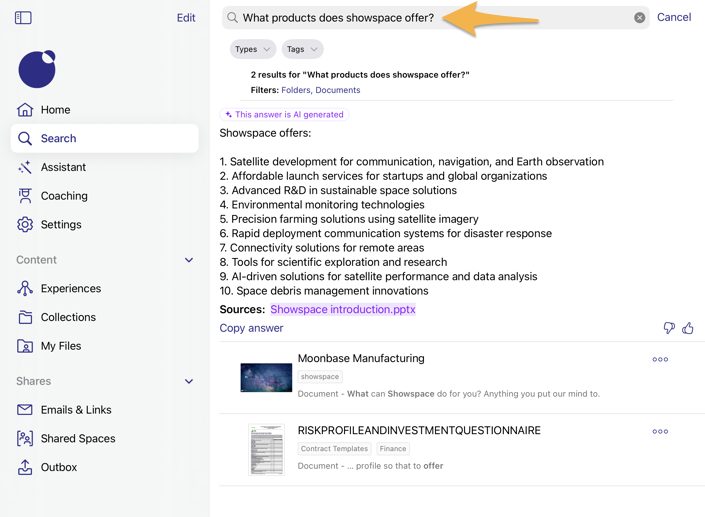The height and width of the screenshot is (517, 705).
Task: Toggle the sidebar panel icon
Action: 23,18
